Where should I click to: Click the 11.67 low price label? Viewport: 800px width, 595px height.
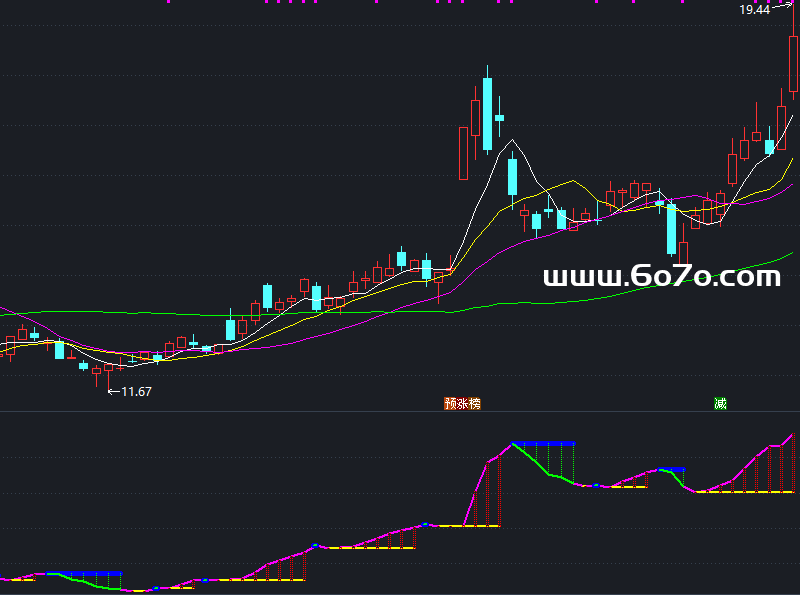tap(136, 392)
